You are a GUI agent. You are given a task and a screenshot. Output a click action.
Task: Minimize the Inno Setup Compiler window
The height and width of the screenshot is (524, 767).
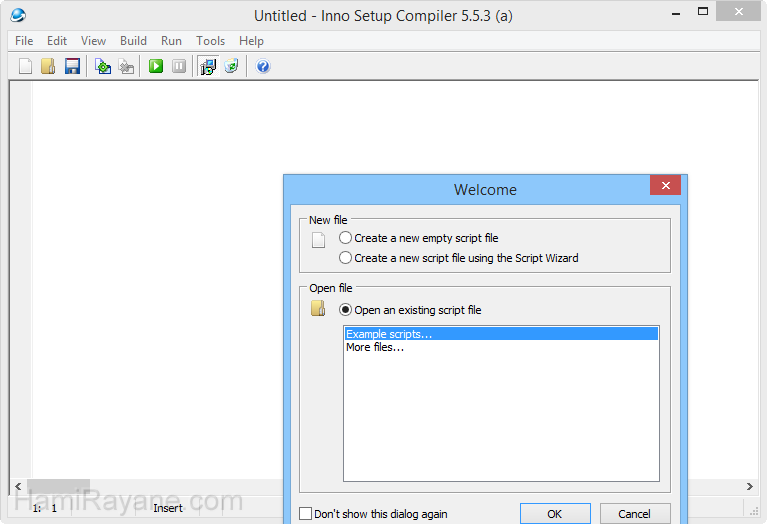pyautogui.click(x=676, y=13)
